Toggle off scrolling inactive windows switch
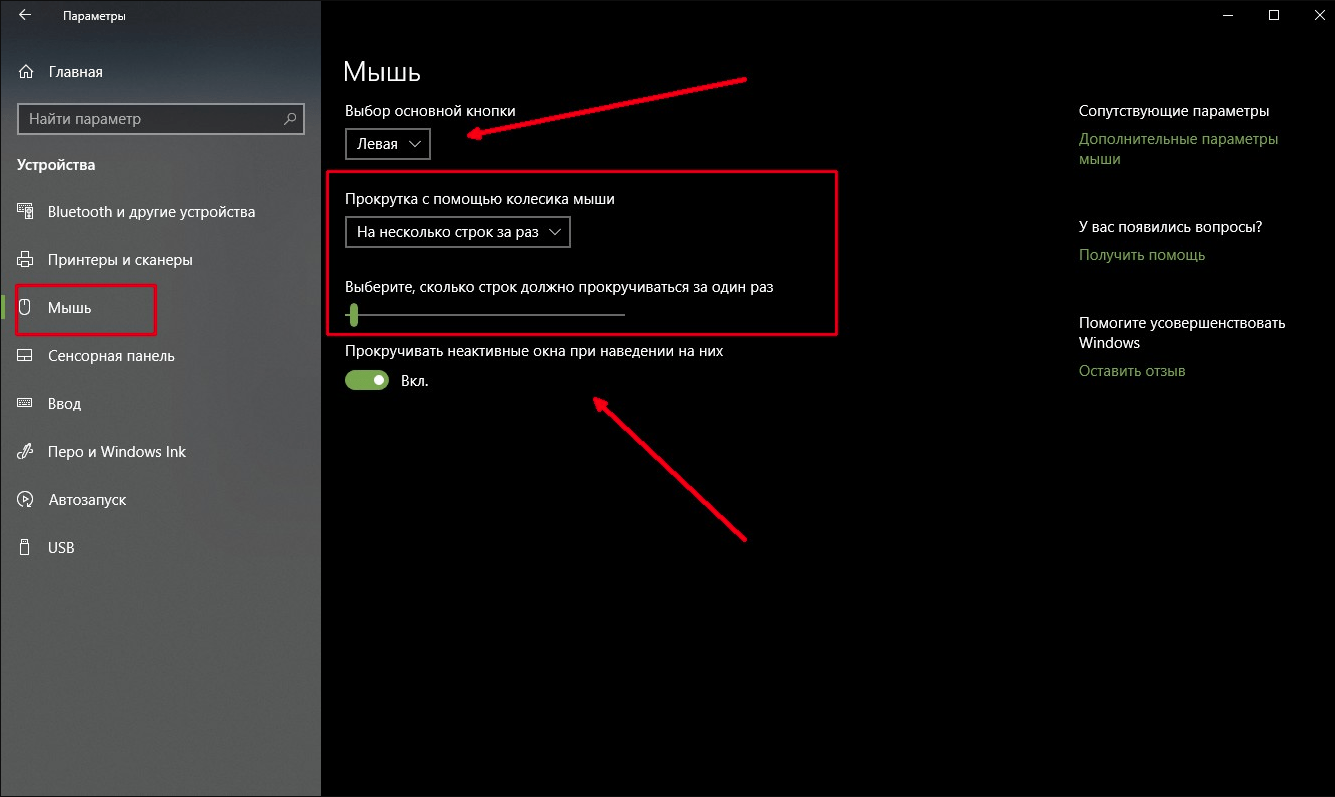The height and width of the screenshot is (797, 1335). tap(367, 381)
